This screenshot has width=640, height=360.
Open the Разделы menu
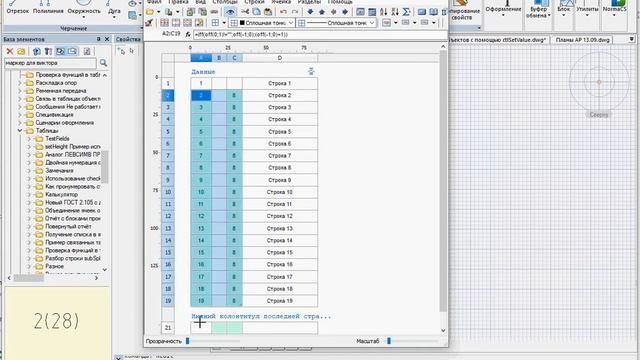point(309,2)
